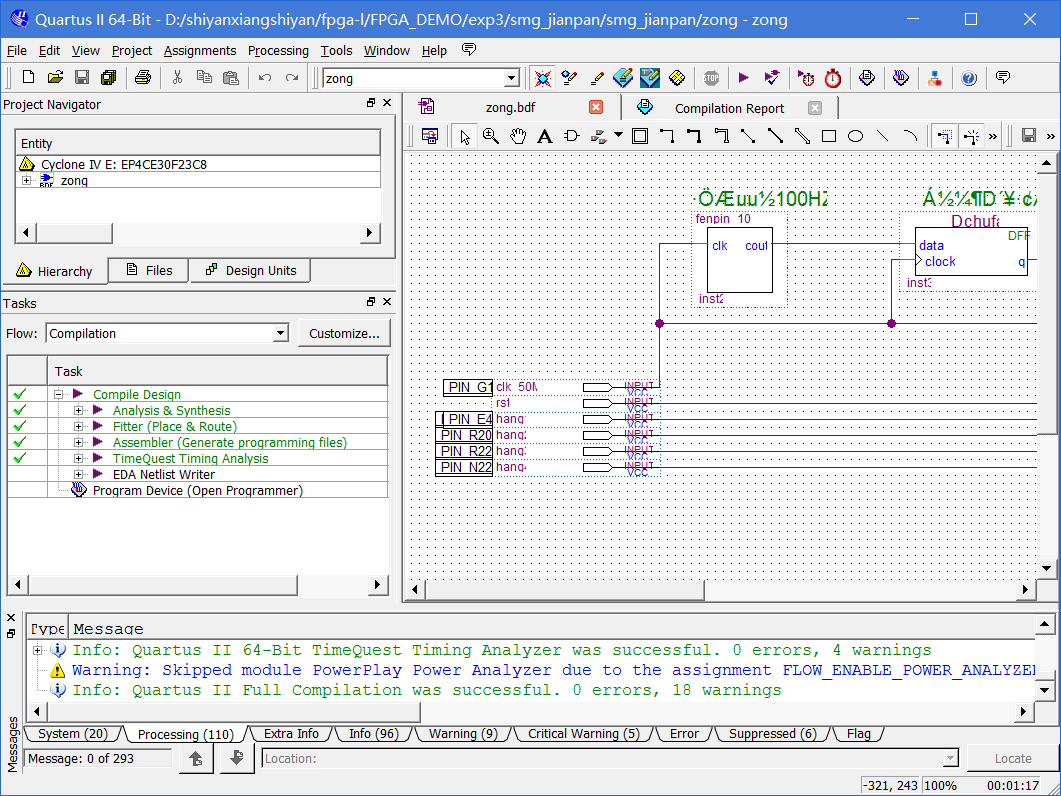Open the project entity dropdown showing zong
Image resolution: width=1061 pixels, height=796 pixels.
click(512, 79)
